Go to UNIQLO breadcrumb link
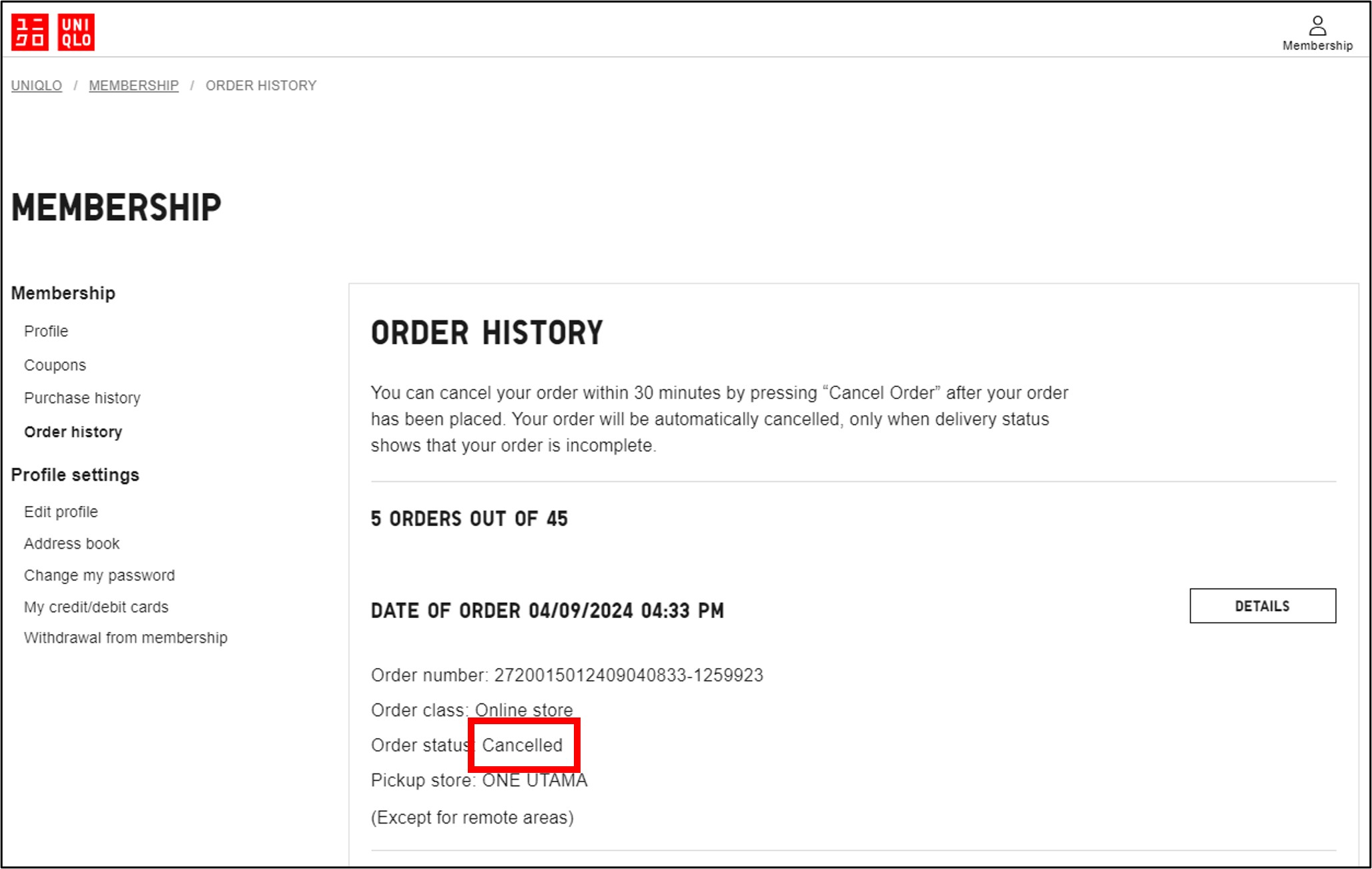Viewport: 1372px width, 869px height. pos(37,86)
